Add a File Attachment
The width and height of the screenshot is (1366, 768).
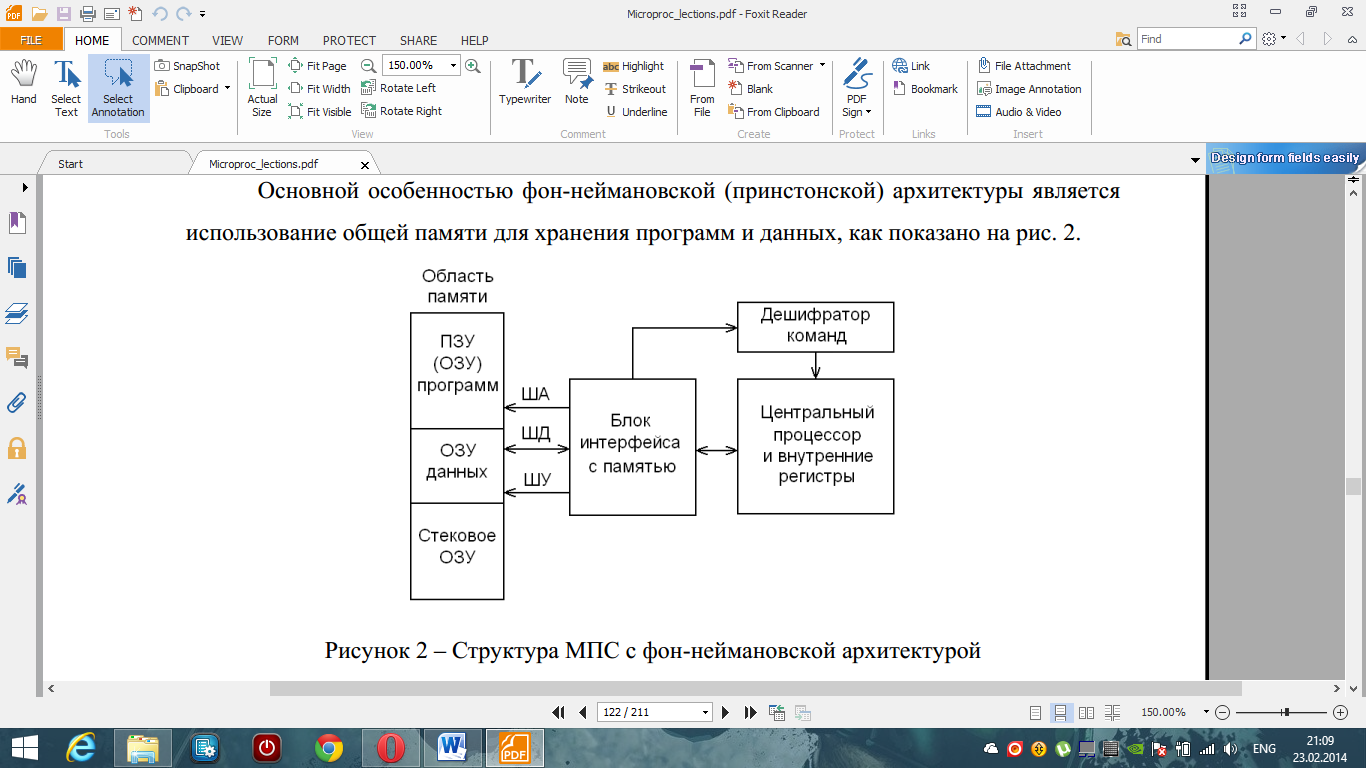(x=1024, y=66)
